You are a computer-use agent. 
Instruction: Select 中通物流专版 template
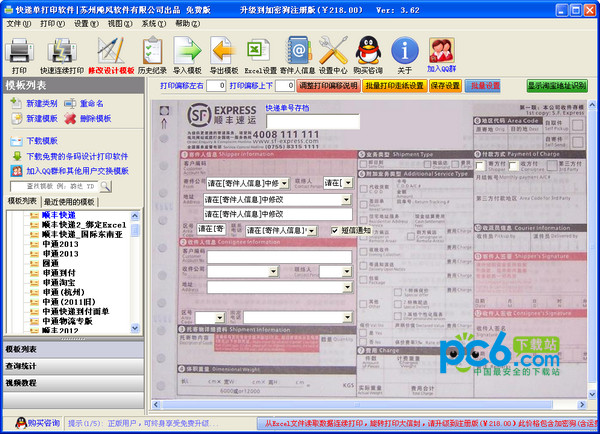click(x=67, y=321)
